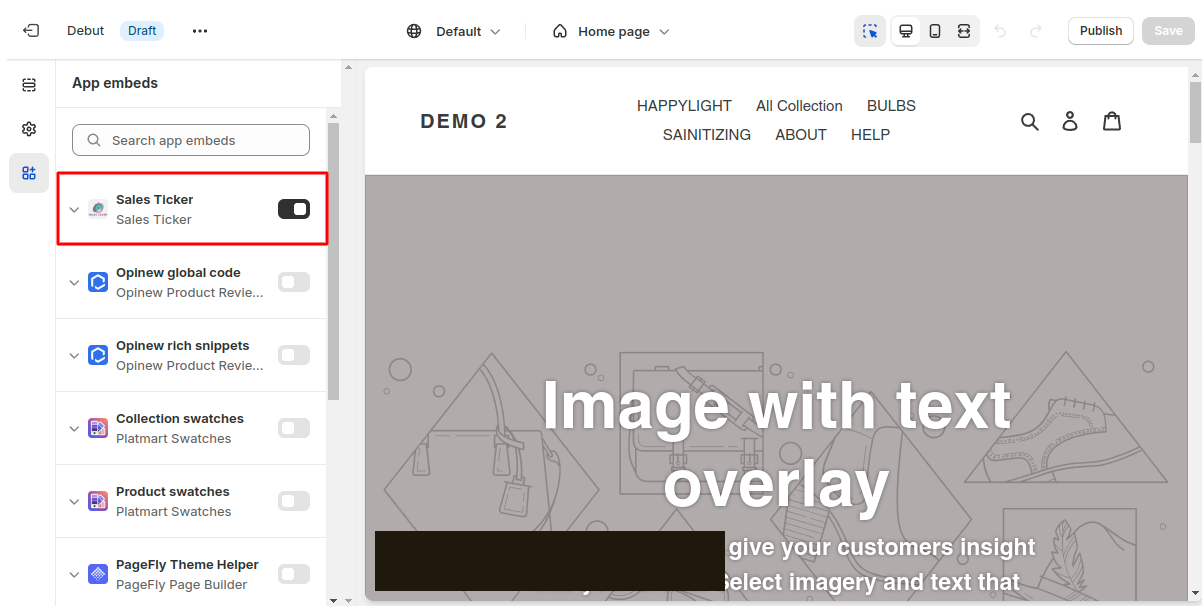Open the HELP menu item
Image resolution: width=1203 pixels, height=611 pixels.
coord(870,135)
